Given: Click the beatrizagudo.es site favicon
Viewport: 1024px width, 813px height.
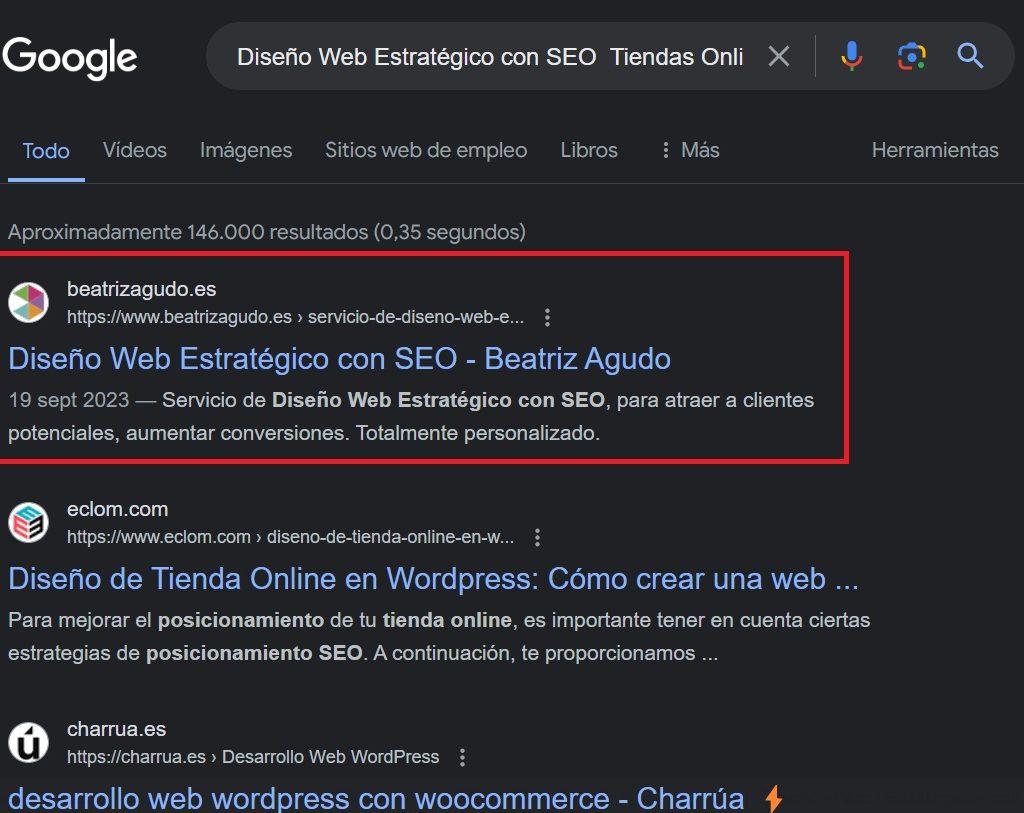Looking at the screenshot, I should coord(29,302).
